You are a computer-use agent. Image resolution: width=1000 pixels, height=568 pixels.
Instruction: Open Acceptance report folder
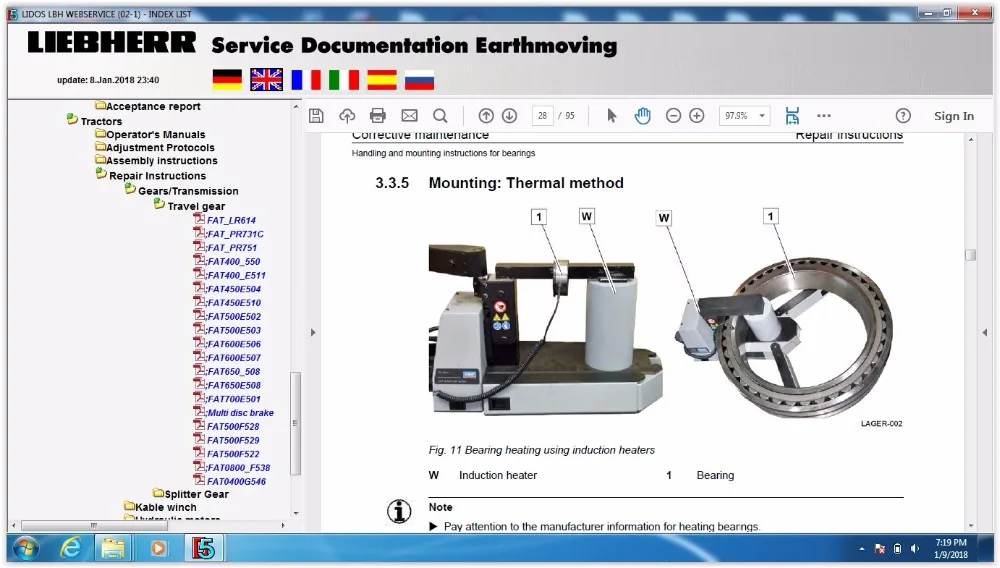click(x=153, y=106)
